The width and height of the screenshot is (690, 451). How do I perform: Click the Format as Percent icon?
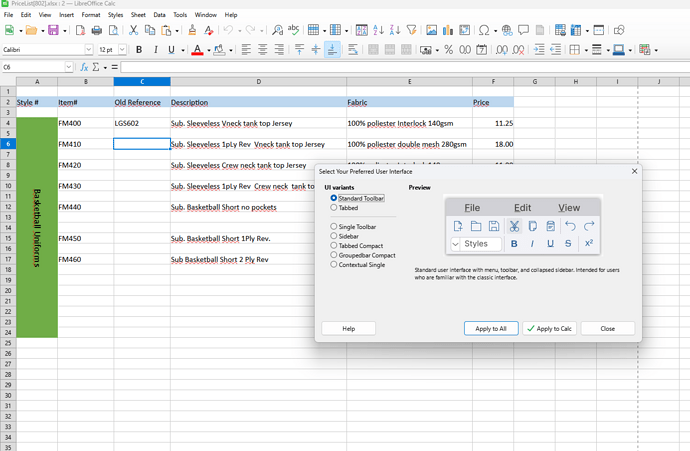click(x=448, y=50)
